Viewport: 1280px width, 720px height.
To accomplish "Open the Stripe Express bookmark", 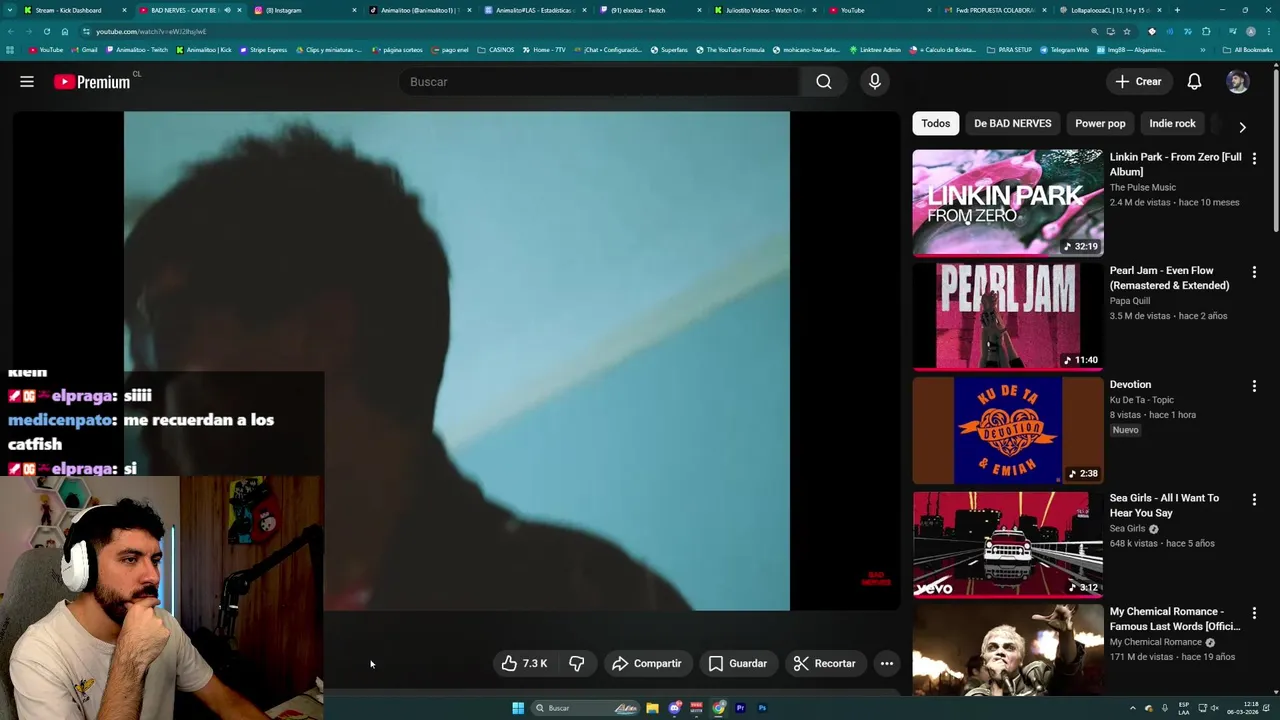I will click(x=263, y=50).
